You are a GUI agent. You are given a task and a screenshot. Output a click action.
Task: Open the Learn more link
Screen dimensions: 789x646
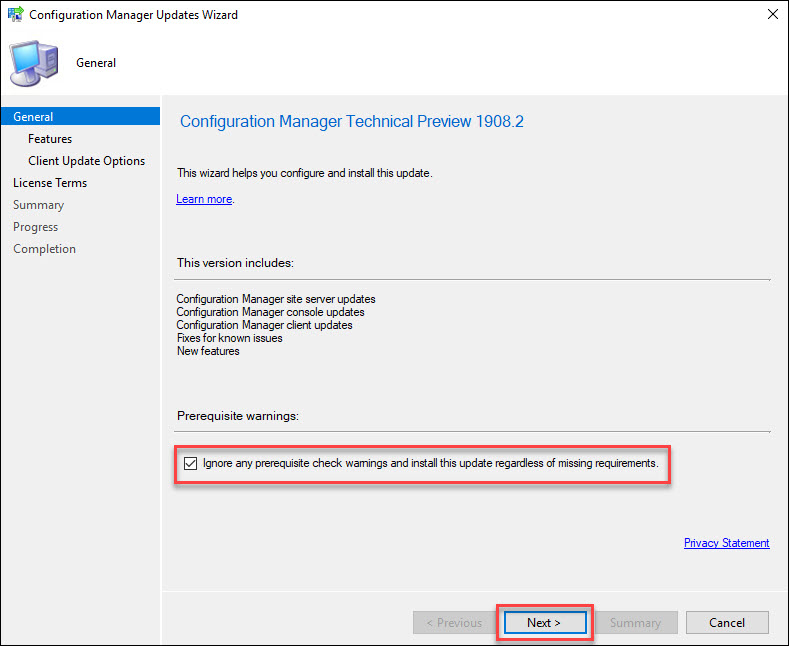coord(204,199)
